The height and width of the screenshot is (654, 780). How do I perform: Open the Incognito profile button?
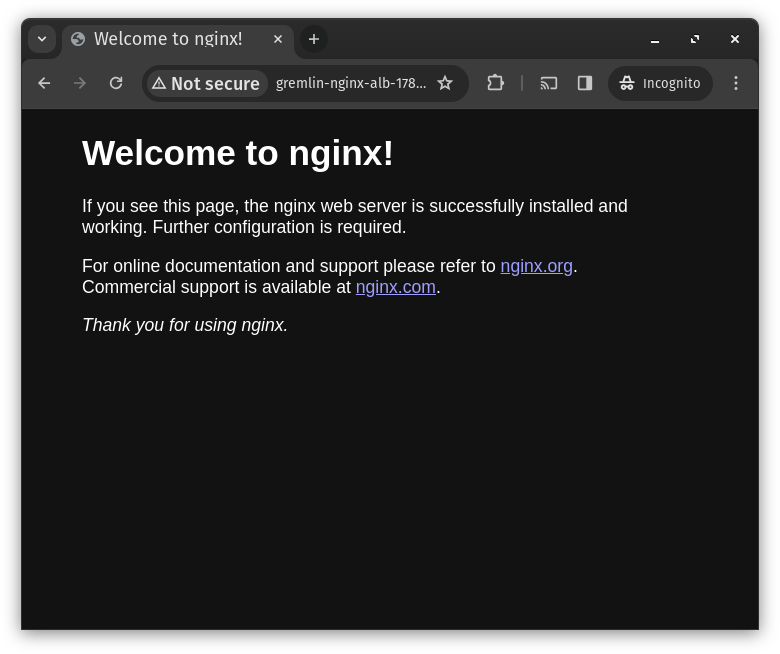click(x=660, y=83)
